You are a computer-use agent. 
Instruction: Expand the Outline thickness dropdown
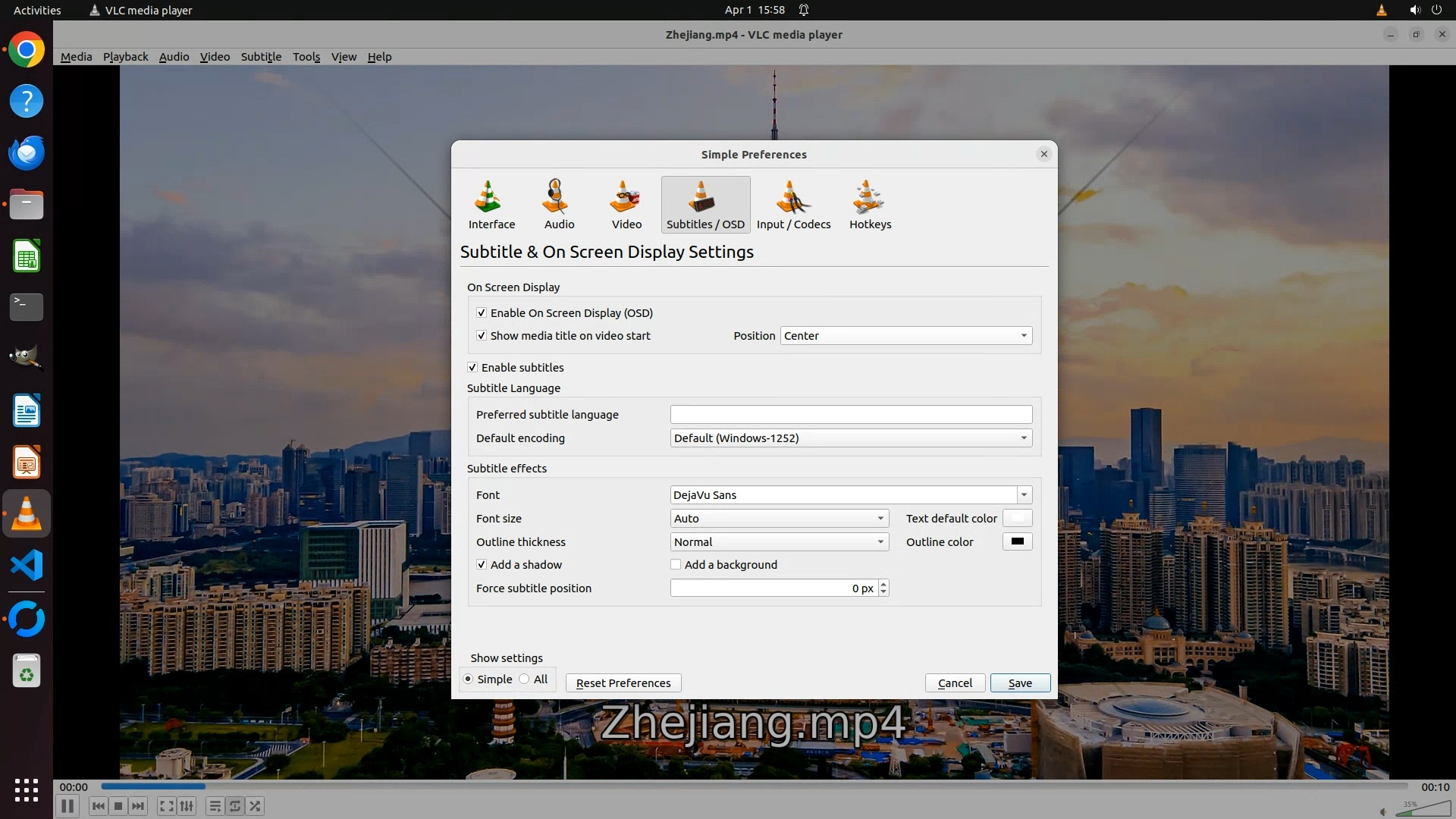[779, 541]
